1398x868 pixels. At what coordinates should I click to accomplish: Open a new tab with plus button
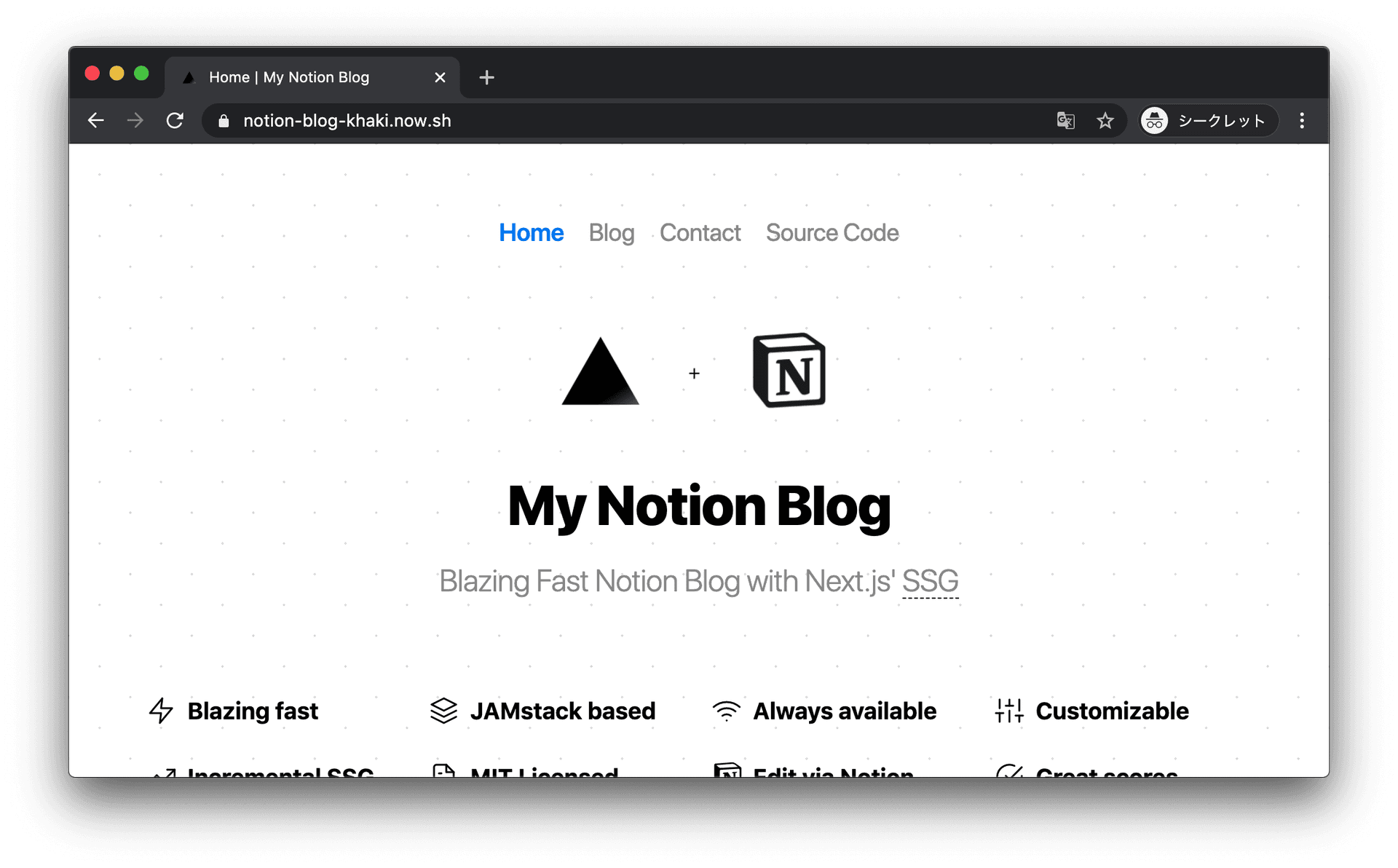pos(487,77)
